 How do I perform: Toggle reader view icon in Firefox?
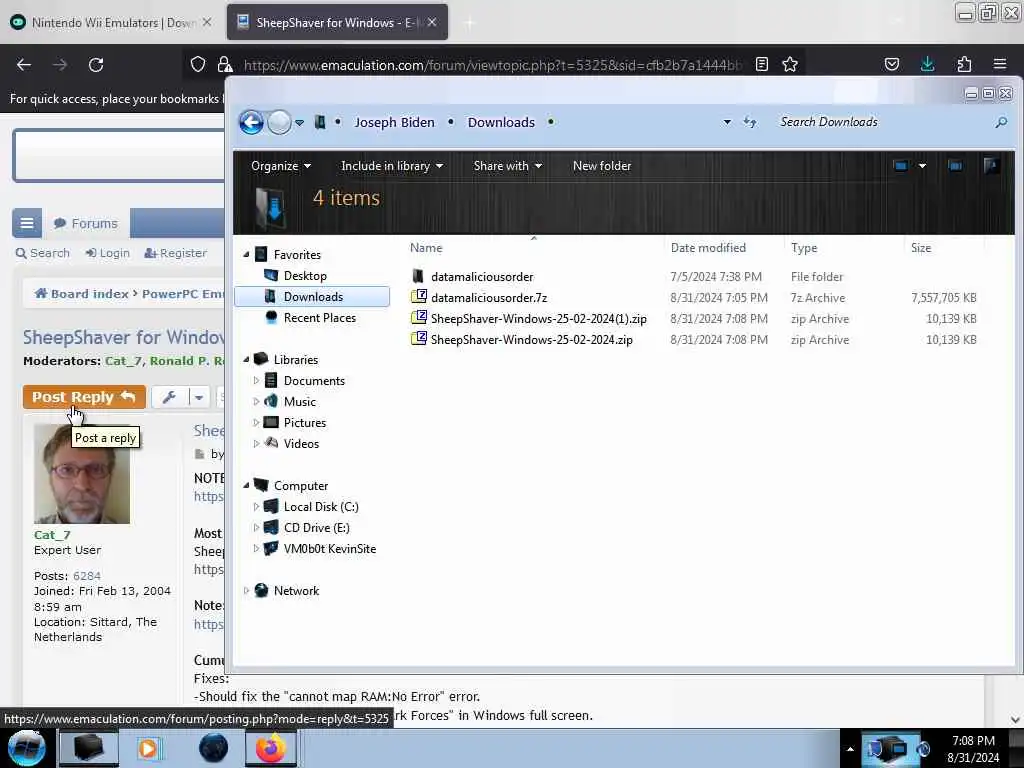761,64
